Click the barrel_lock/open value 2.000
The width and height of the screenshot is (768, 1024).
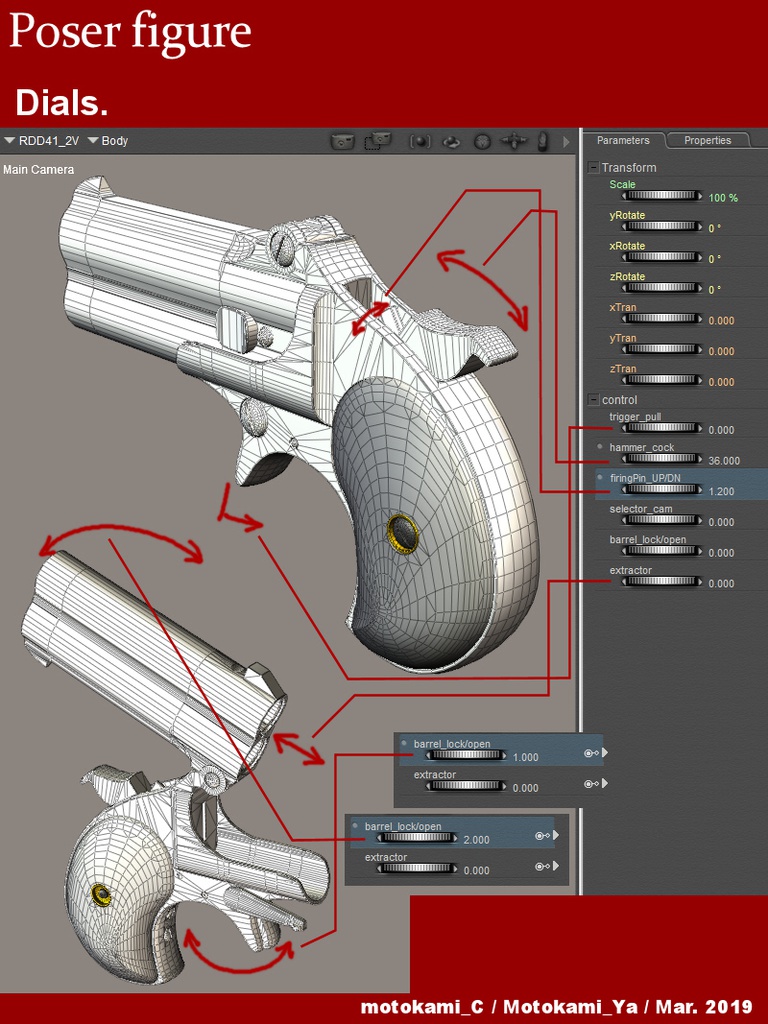[x=476, y=840]
